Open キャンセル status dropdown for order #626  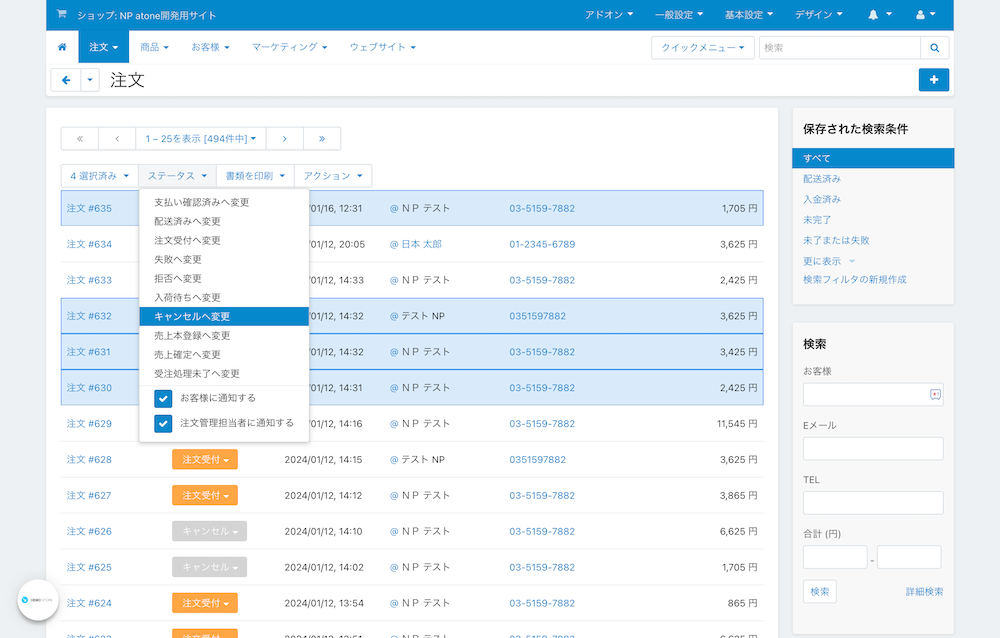[x=209, y=531]
